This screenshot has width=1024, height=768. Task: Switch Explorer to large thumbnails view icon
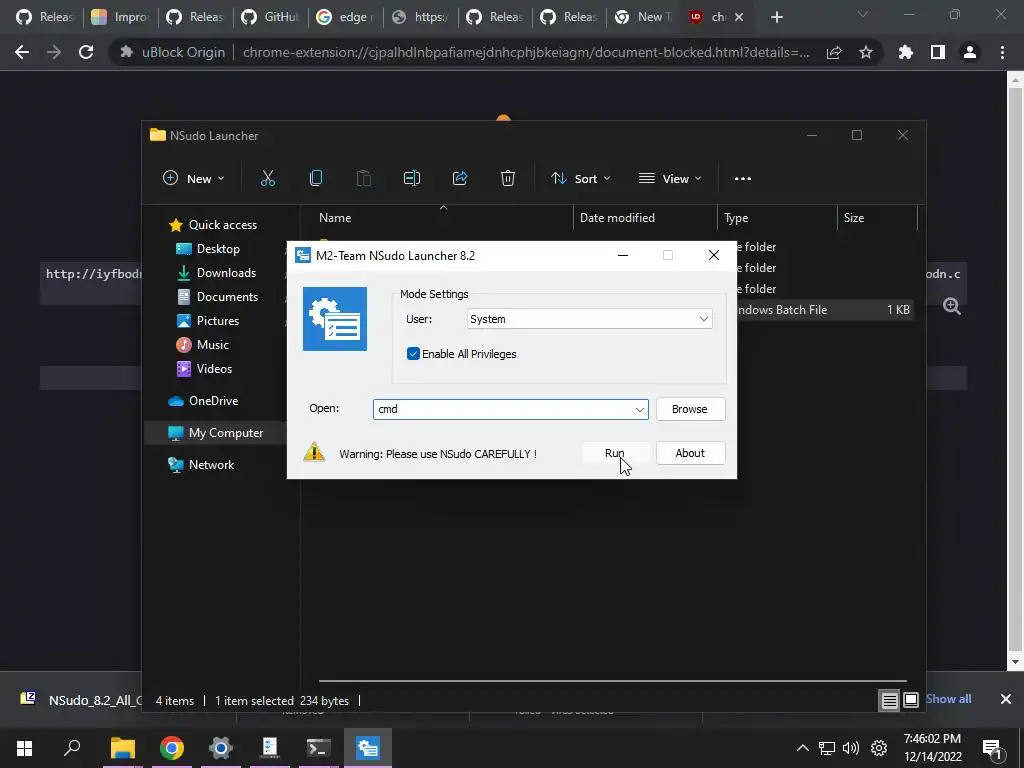(x=910, y=701)
